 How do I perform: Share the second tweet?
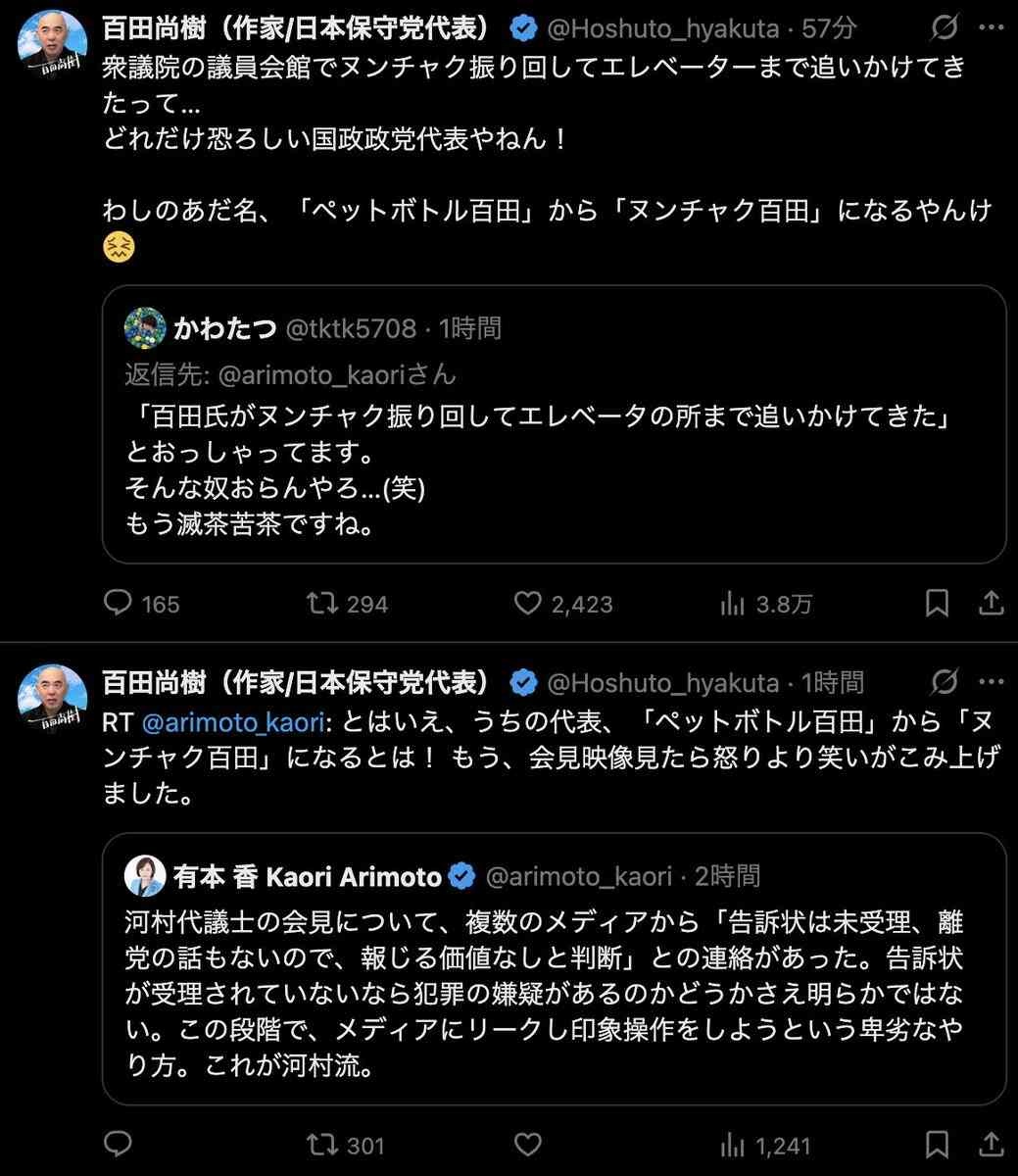pos(991,1144)
